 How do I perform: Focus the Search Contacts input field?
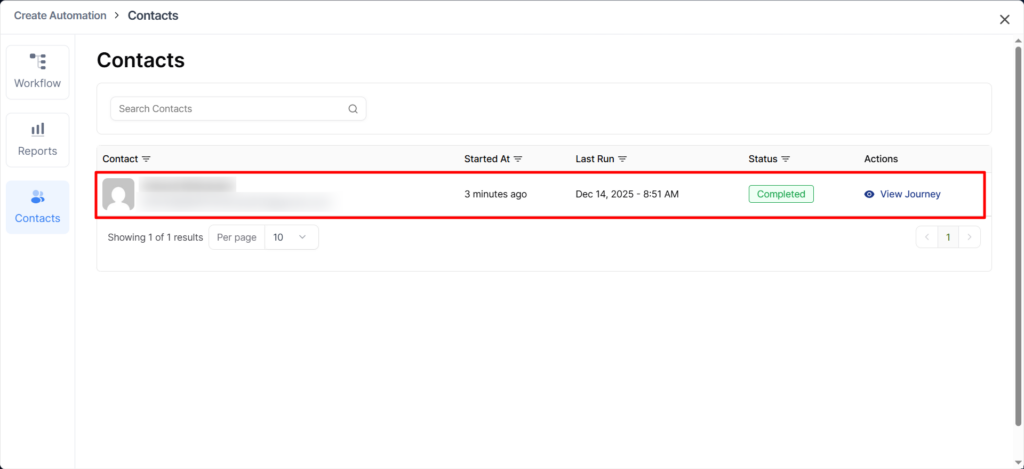[x=230, y=109]
